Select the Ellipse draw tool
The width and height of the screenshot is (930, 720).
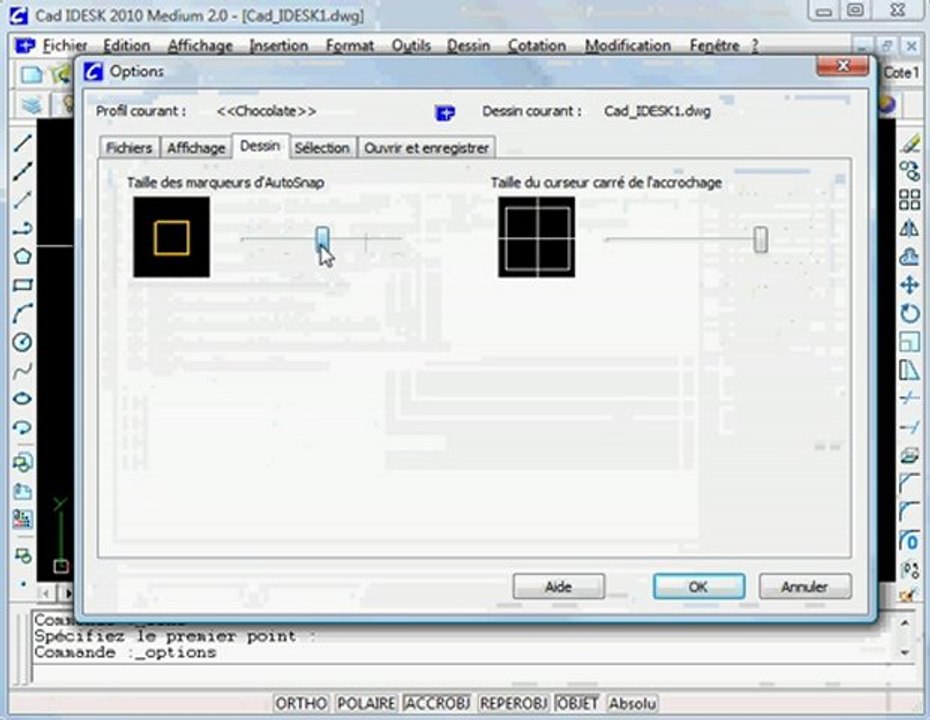point(23,399)
